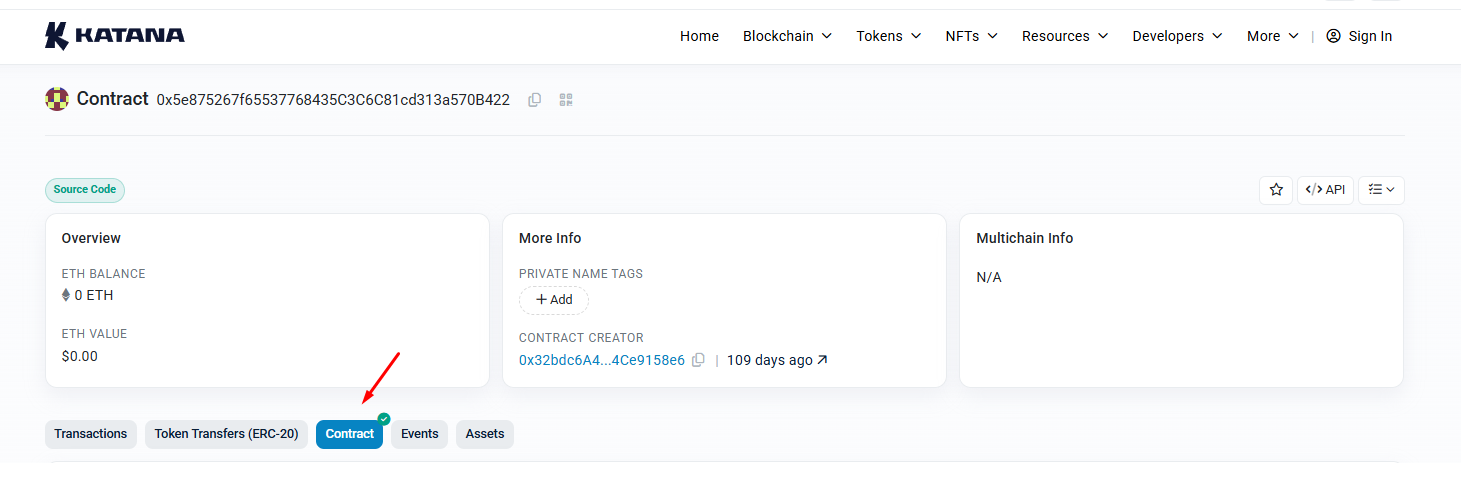Viewport: 1461px width, 478px height.
Task: Expand the Tokens menu
Action: click(889, 36)
